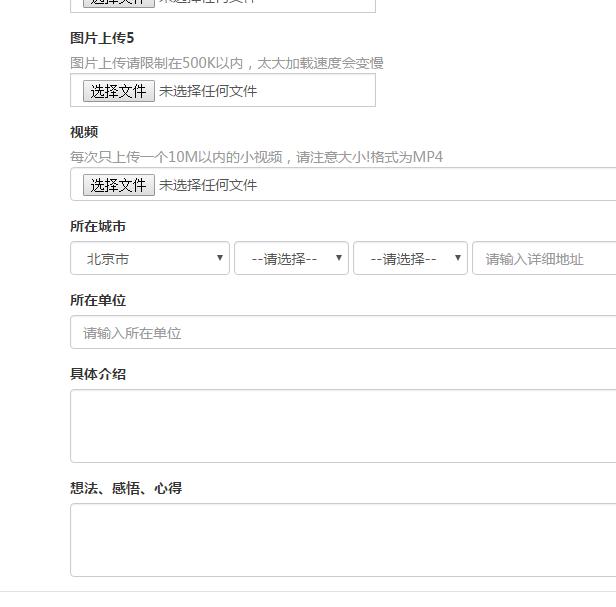The image size is (616, 607).
Task: Click the 所在单位 label
Action: 98,300
